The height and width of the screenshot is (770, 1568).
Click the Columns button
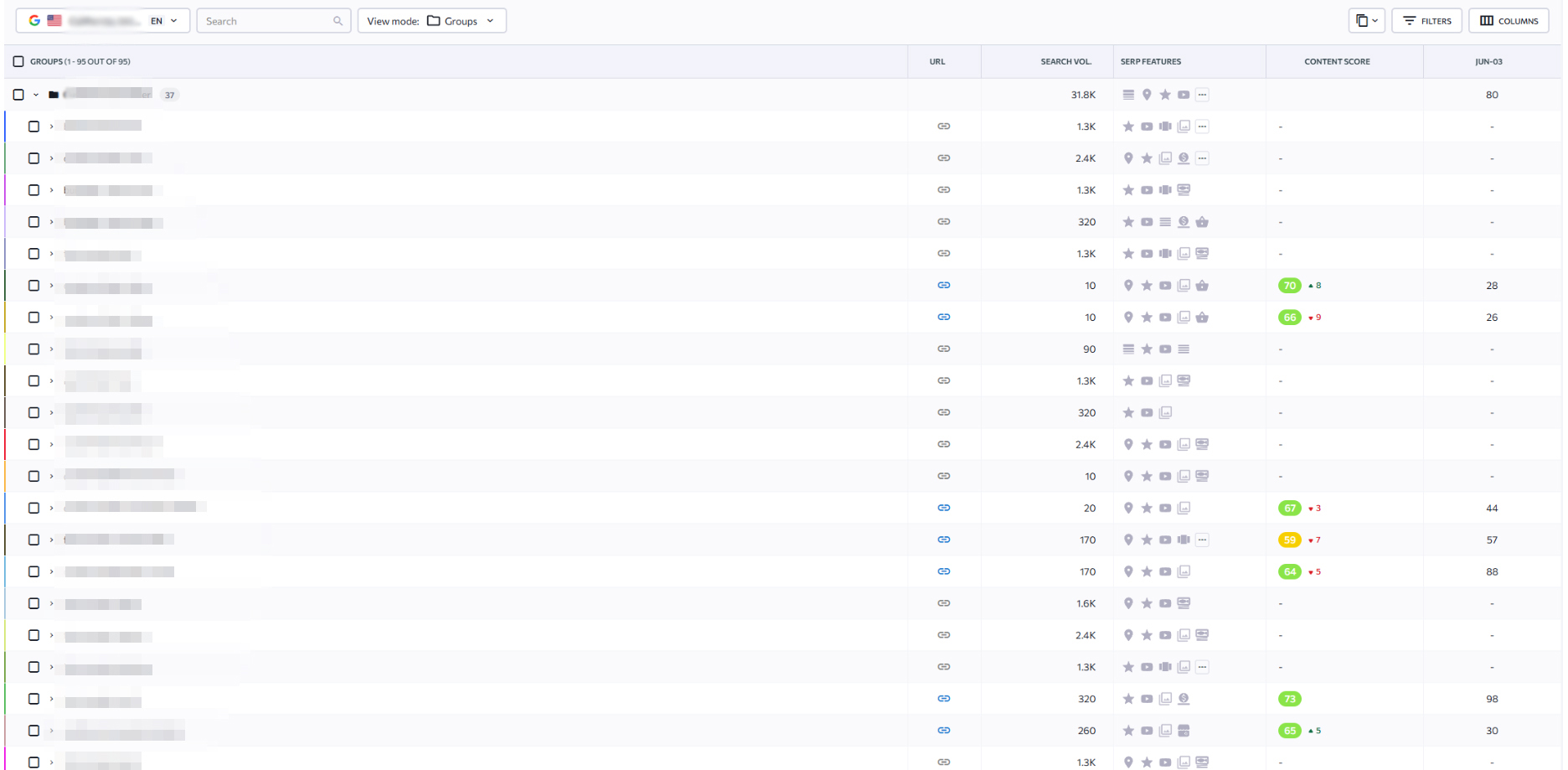tap(1509, 21)
